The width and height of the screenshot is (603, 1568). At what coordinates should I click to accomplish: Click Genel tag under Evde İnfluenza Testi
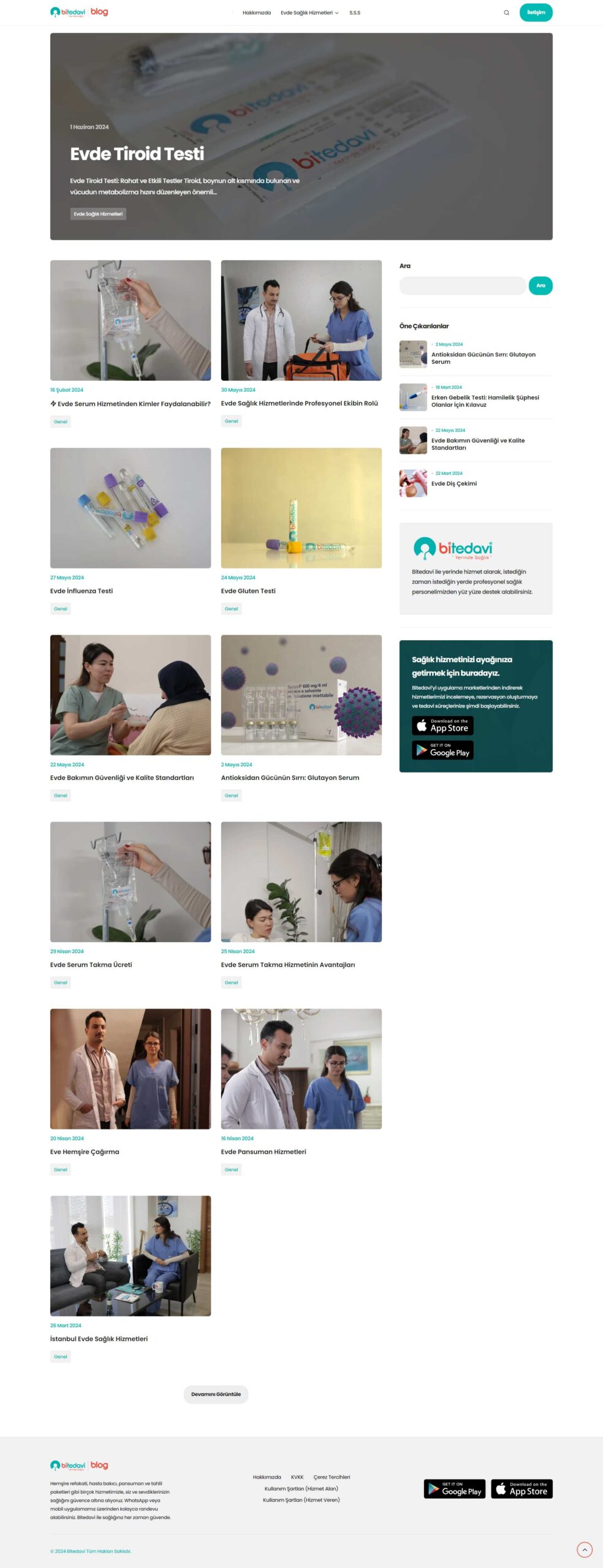pos(61,609)
